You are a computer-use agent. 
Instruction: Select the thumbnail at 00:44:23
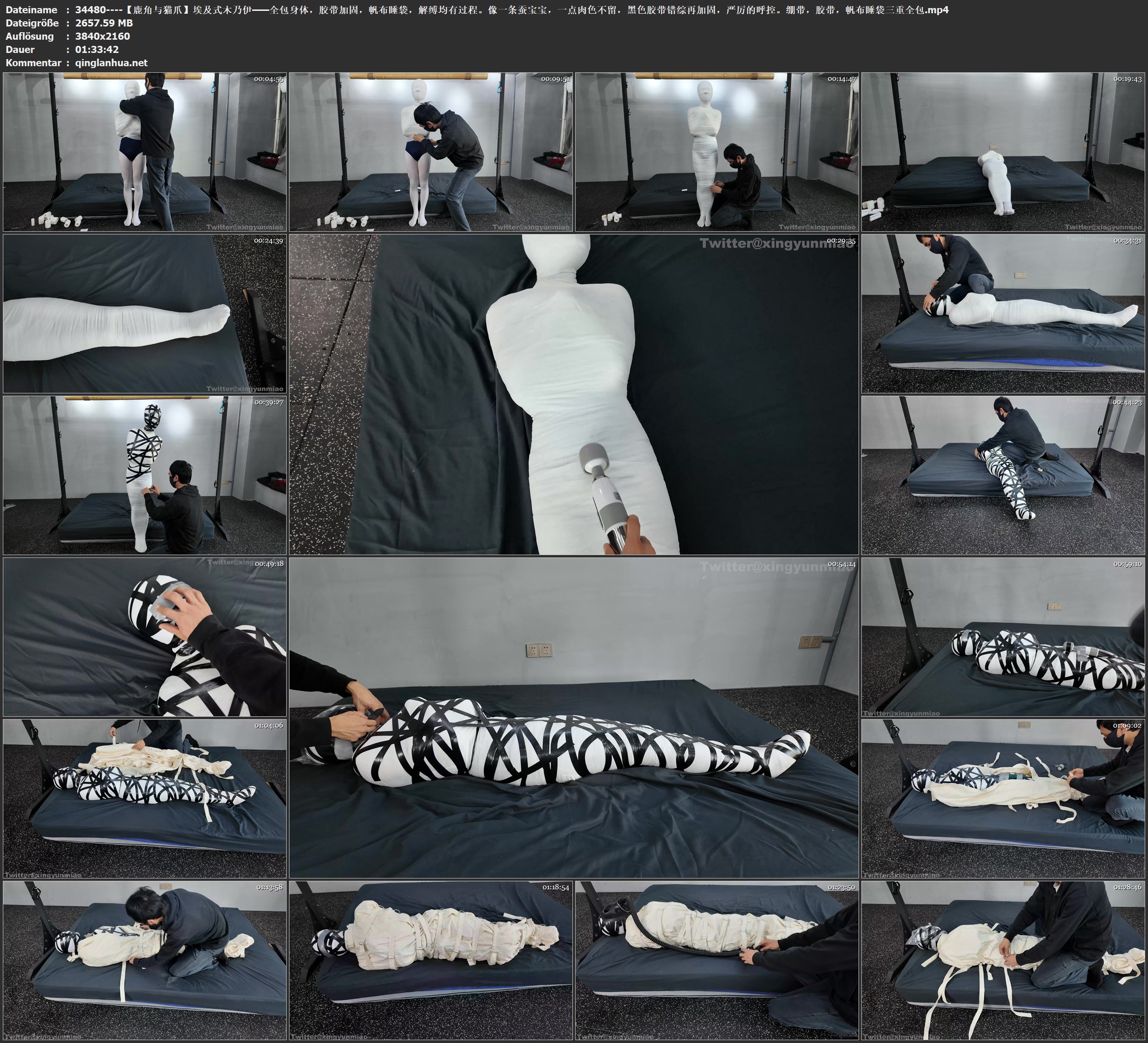tap(1003, 475)
